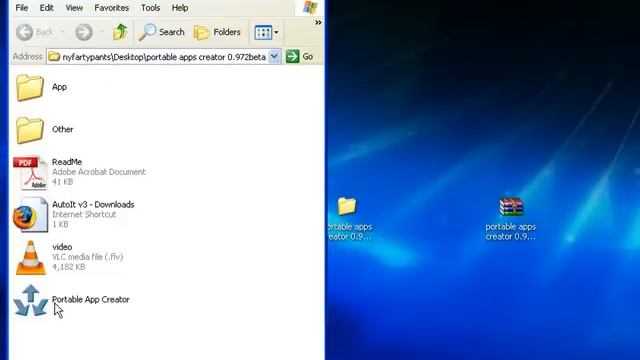Viewport: 640px width, 360px height.
Task: Expand the Forward history dropdown arrow
Action: 102,32
